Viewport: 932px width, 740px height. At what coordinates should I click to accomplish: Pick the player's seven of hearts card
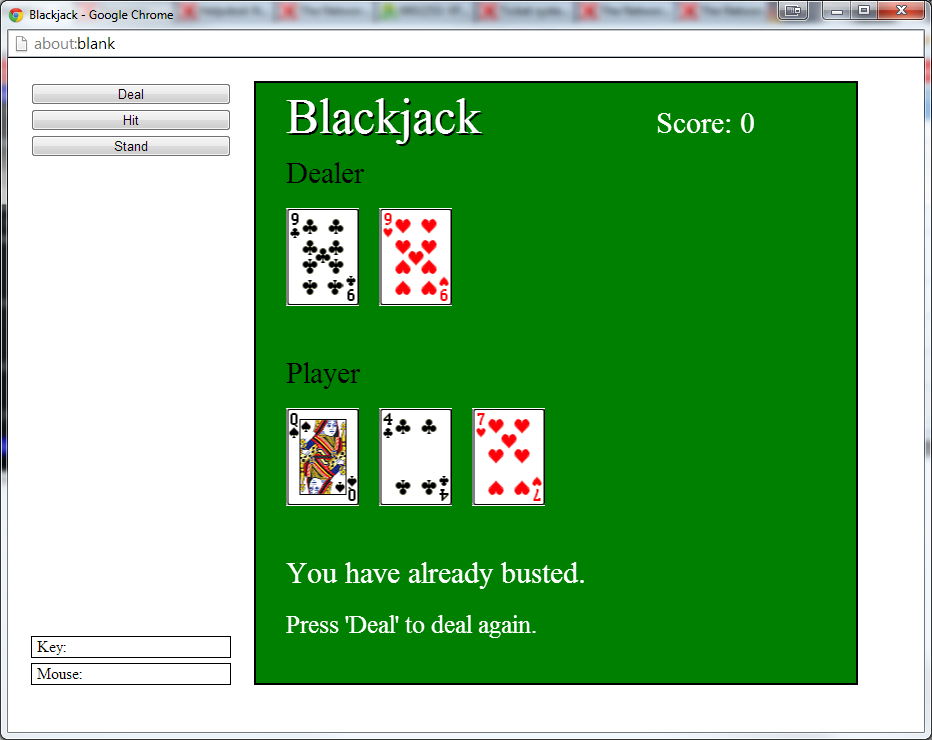tap(508, 457)
